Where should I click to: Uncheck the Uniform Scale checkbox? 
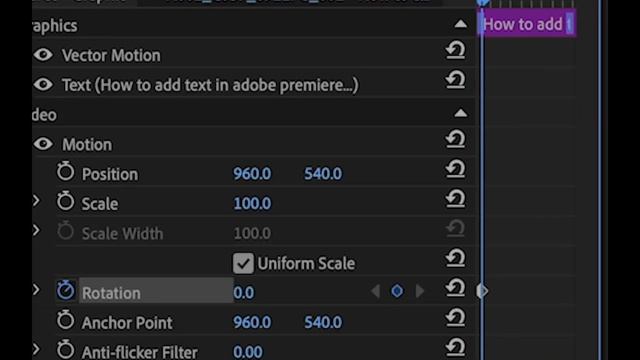tap(243, 263)
